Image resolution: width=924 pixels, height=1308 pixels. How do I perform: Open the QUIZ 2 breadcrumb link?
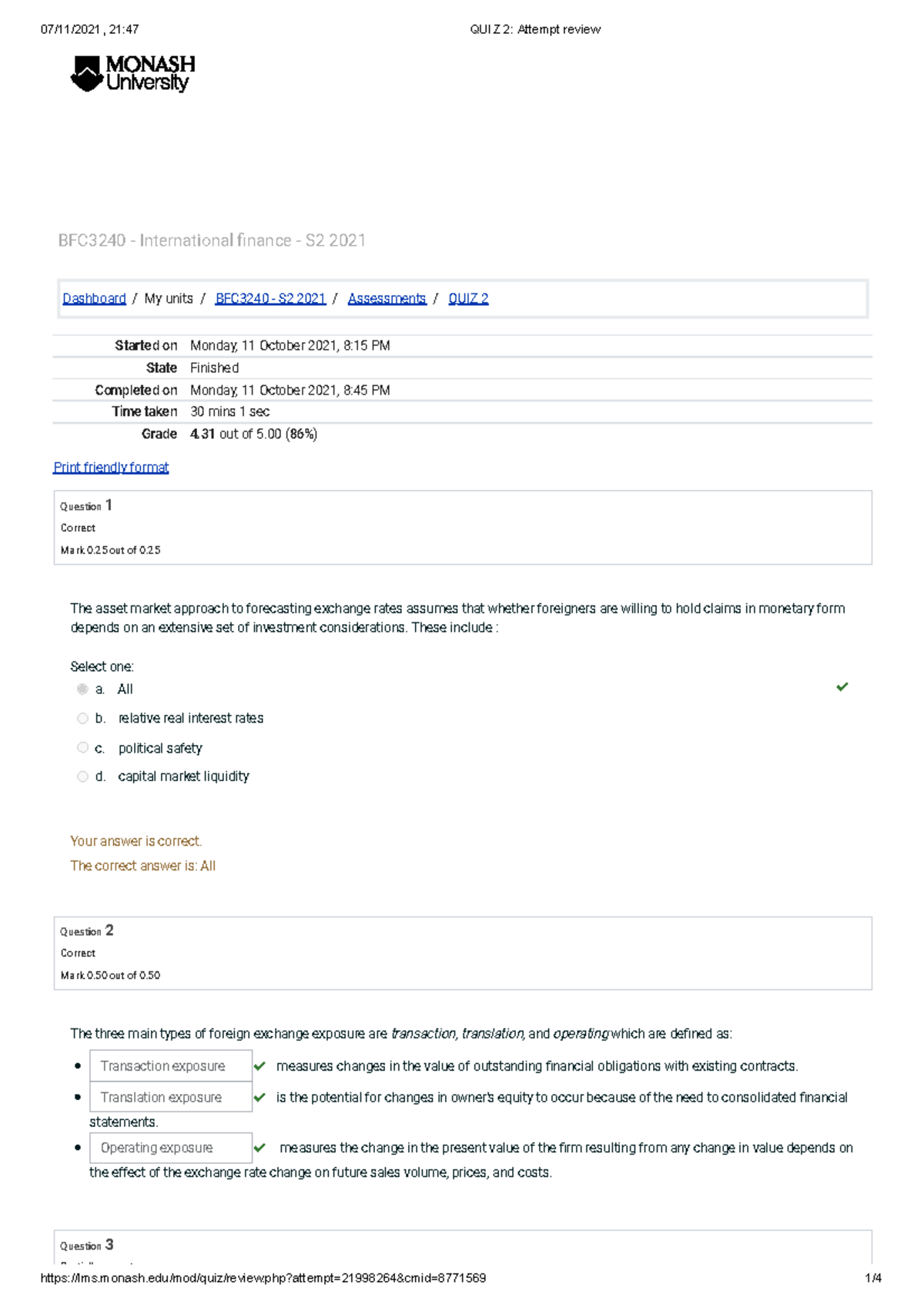click(468, 299)
